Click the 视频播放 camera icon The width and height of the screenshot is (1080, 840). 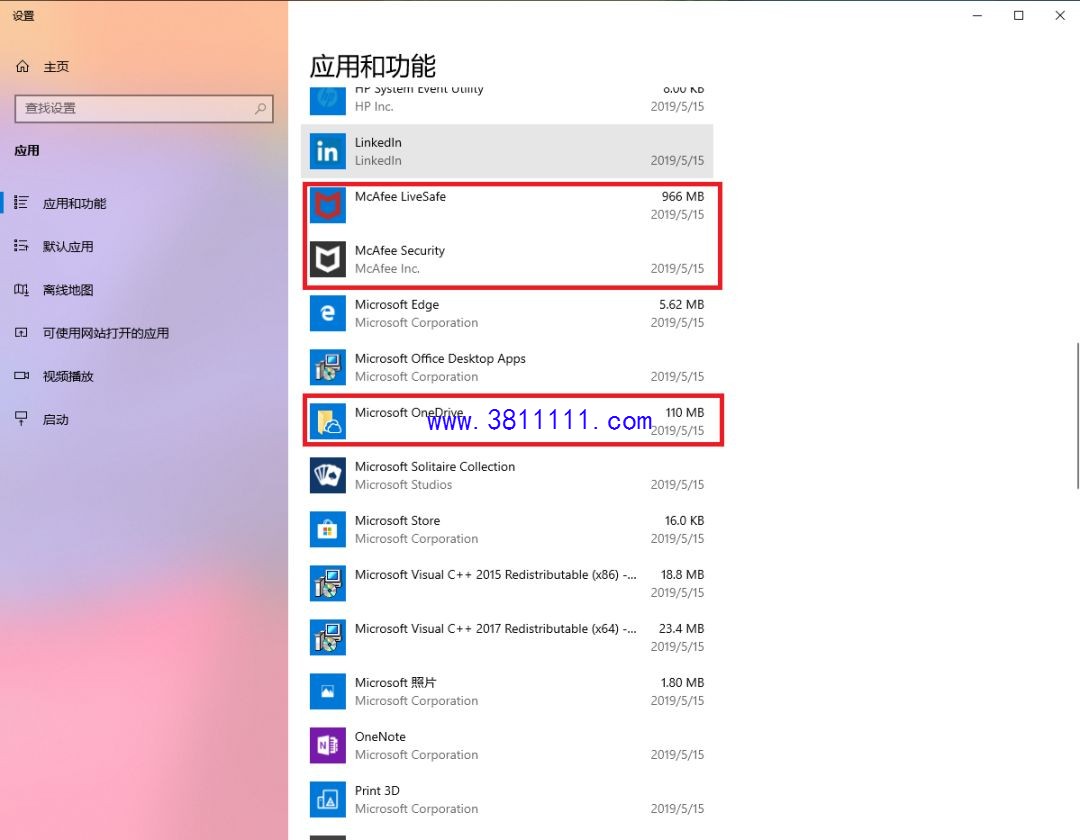pyautogui.click(x=21, y=376)
